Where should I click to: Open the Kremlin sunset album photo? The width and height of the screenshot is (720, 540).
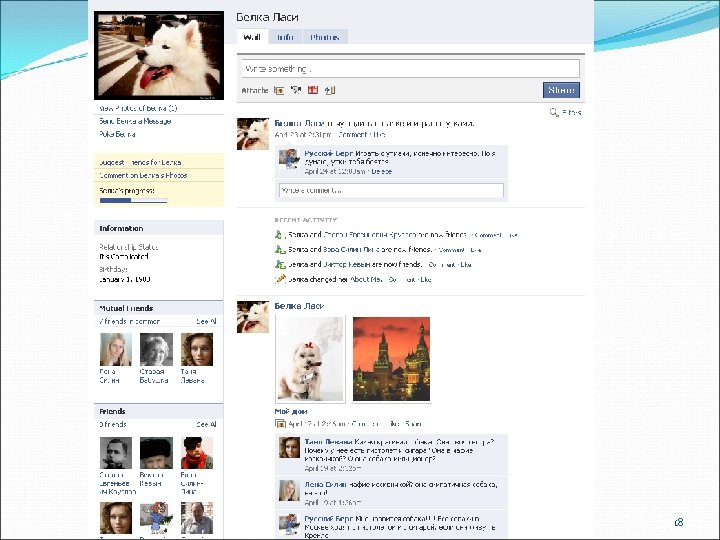click(391, 359)
